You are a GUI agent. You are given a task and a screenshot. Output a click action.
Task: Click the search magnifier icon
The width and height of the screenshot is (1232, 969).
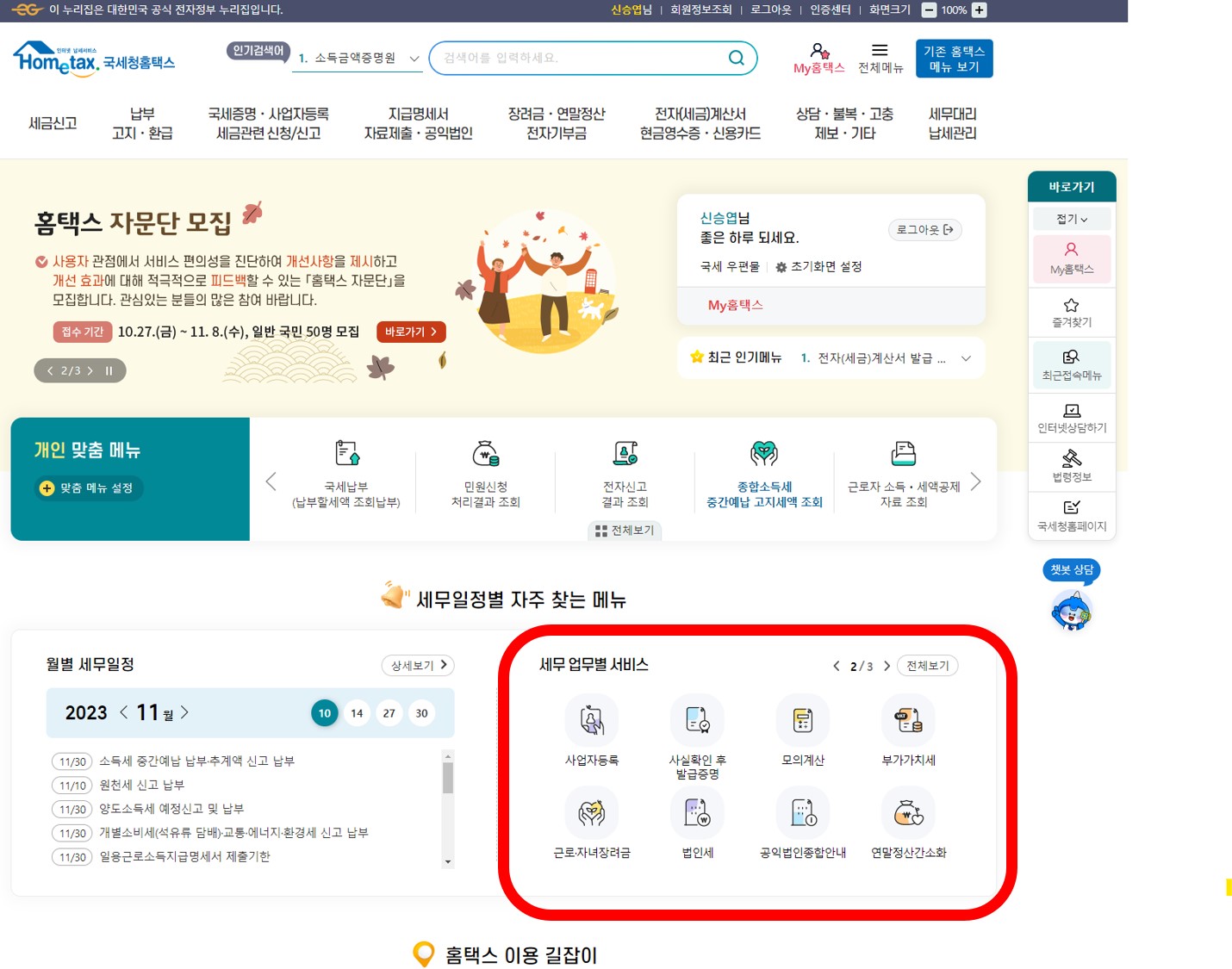click(737, 58)
